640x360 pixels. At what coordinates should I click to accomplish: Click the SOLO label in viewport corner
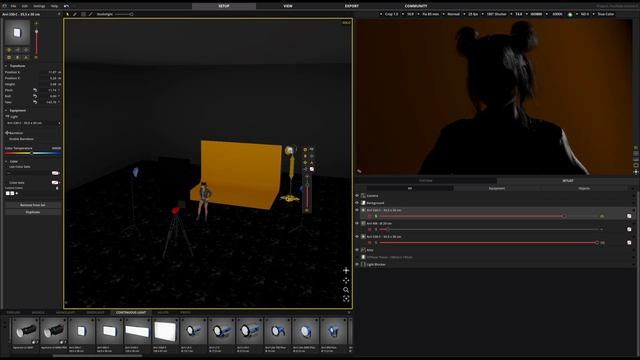pos(346,22)
